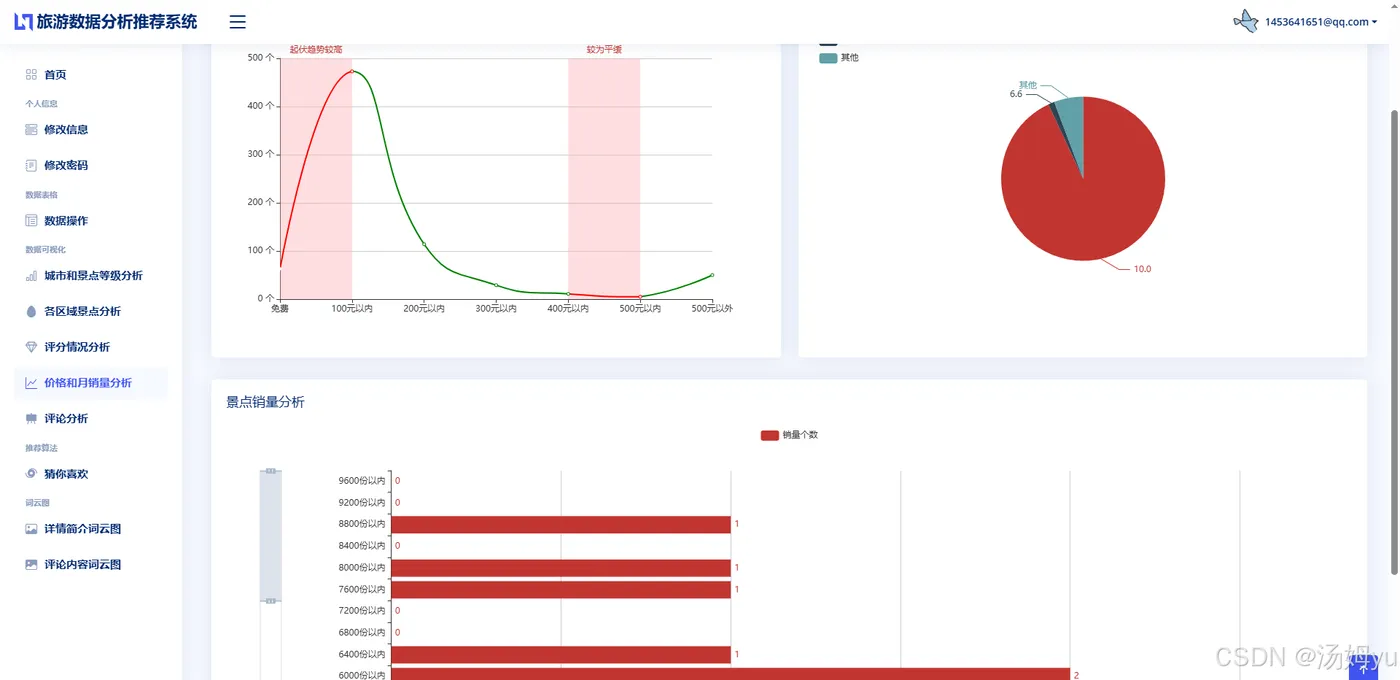Click the 城市和景点等级分析 bar chart icon

(x=31, y=276)
